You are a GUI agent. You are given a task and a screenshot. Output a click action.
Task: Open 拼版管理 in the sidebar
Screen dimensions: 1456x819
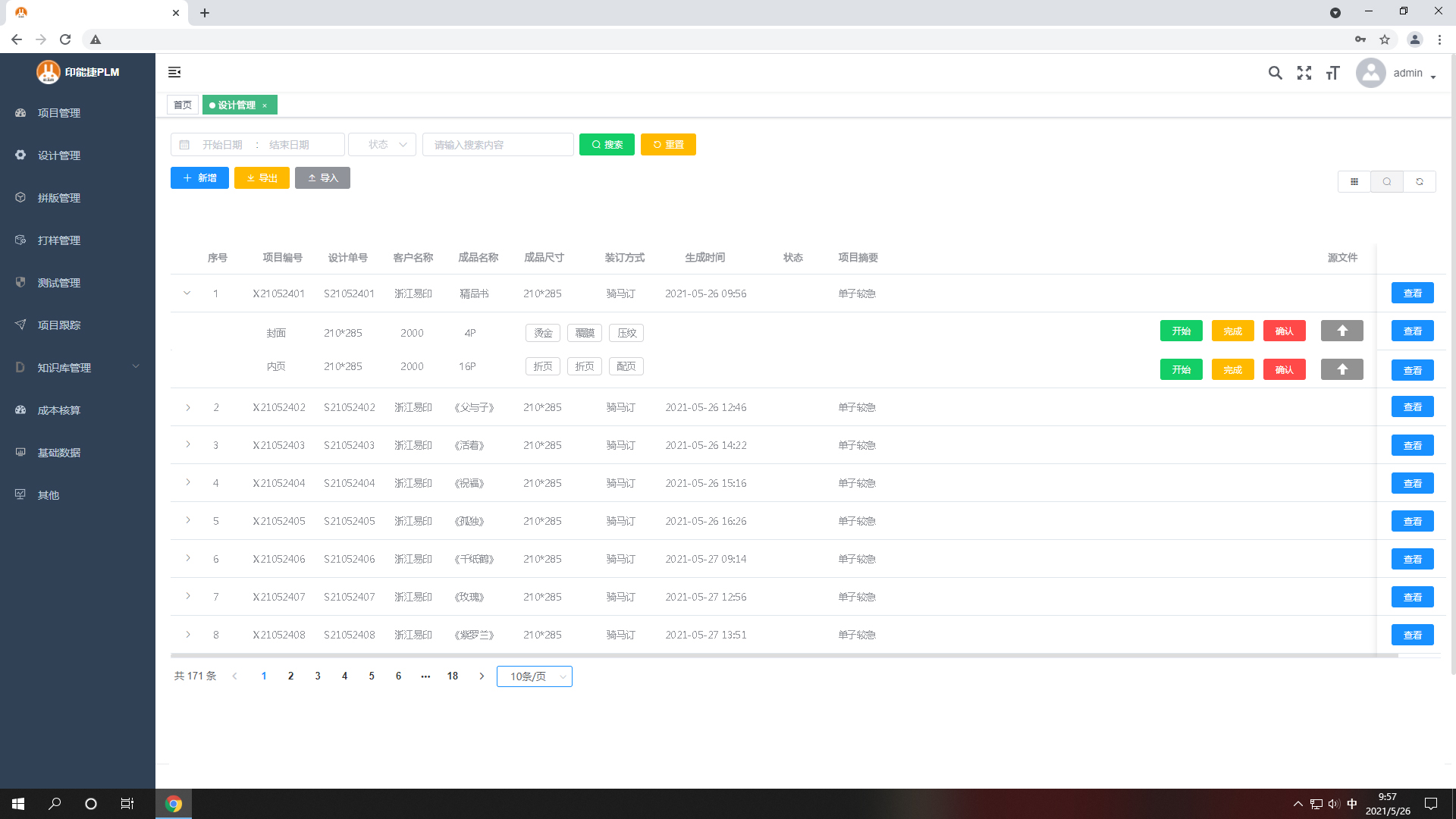59,198
